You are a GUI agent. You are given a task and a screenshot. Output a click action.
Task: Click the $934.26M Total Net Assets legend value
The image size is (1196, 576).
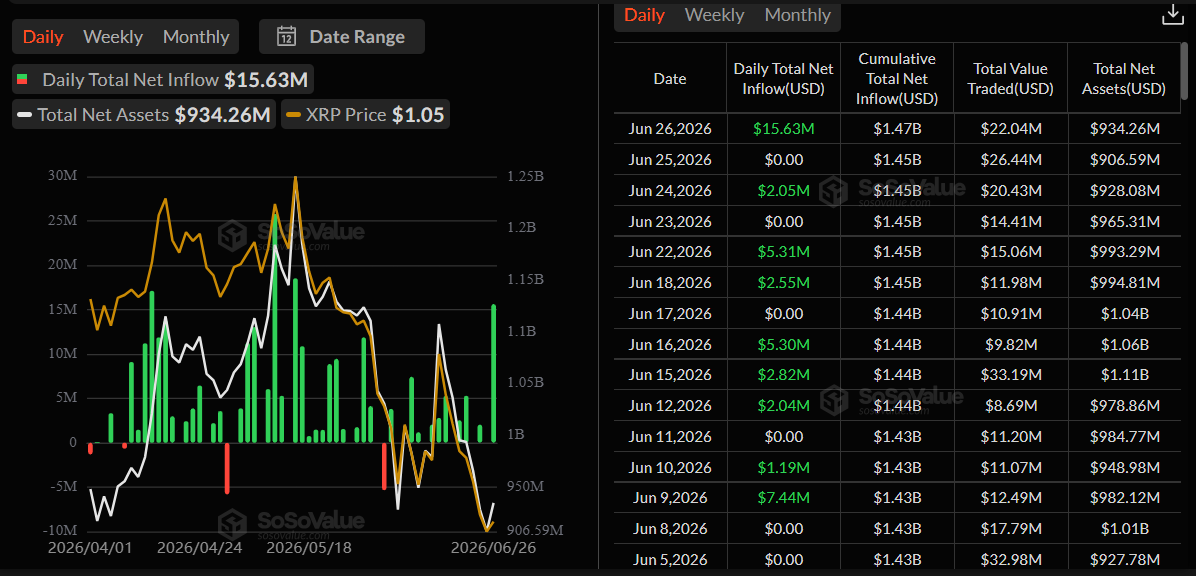[223, 115]
